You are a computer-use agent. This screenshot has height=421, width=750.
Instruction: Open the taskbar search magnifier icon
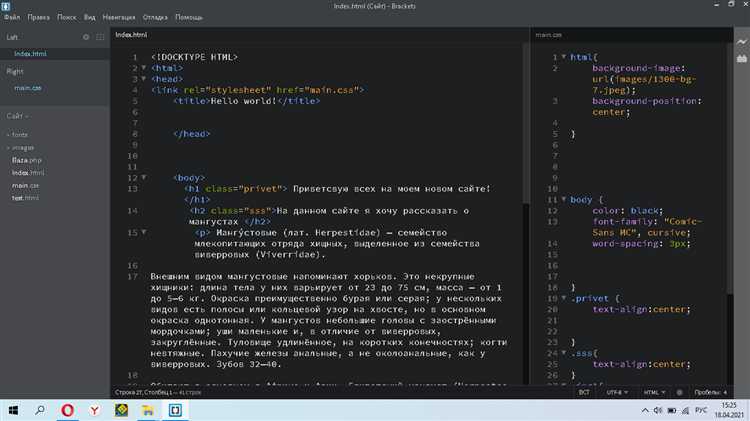(x=41, y=410)
